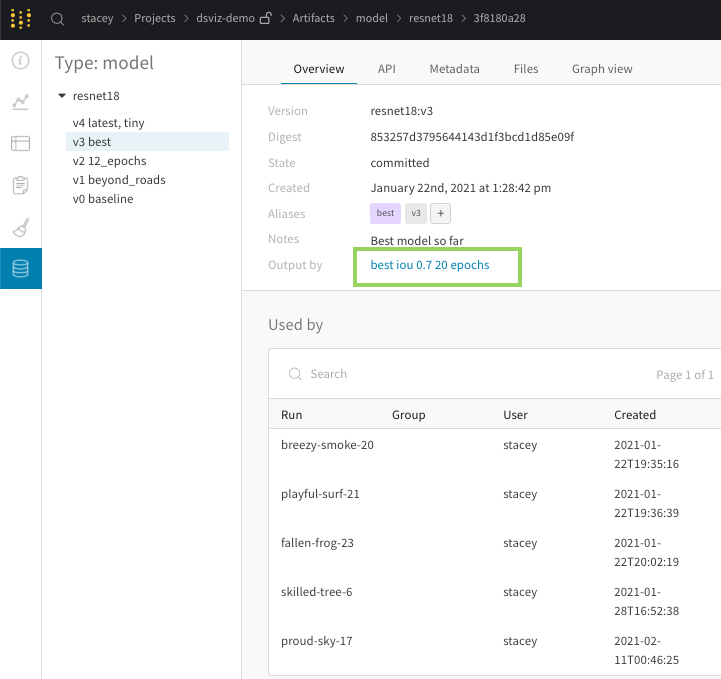This screenshot has width=721, height=679.
Task: Click the Run column header
Action: coord(292,415)
